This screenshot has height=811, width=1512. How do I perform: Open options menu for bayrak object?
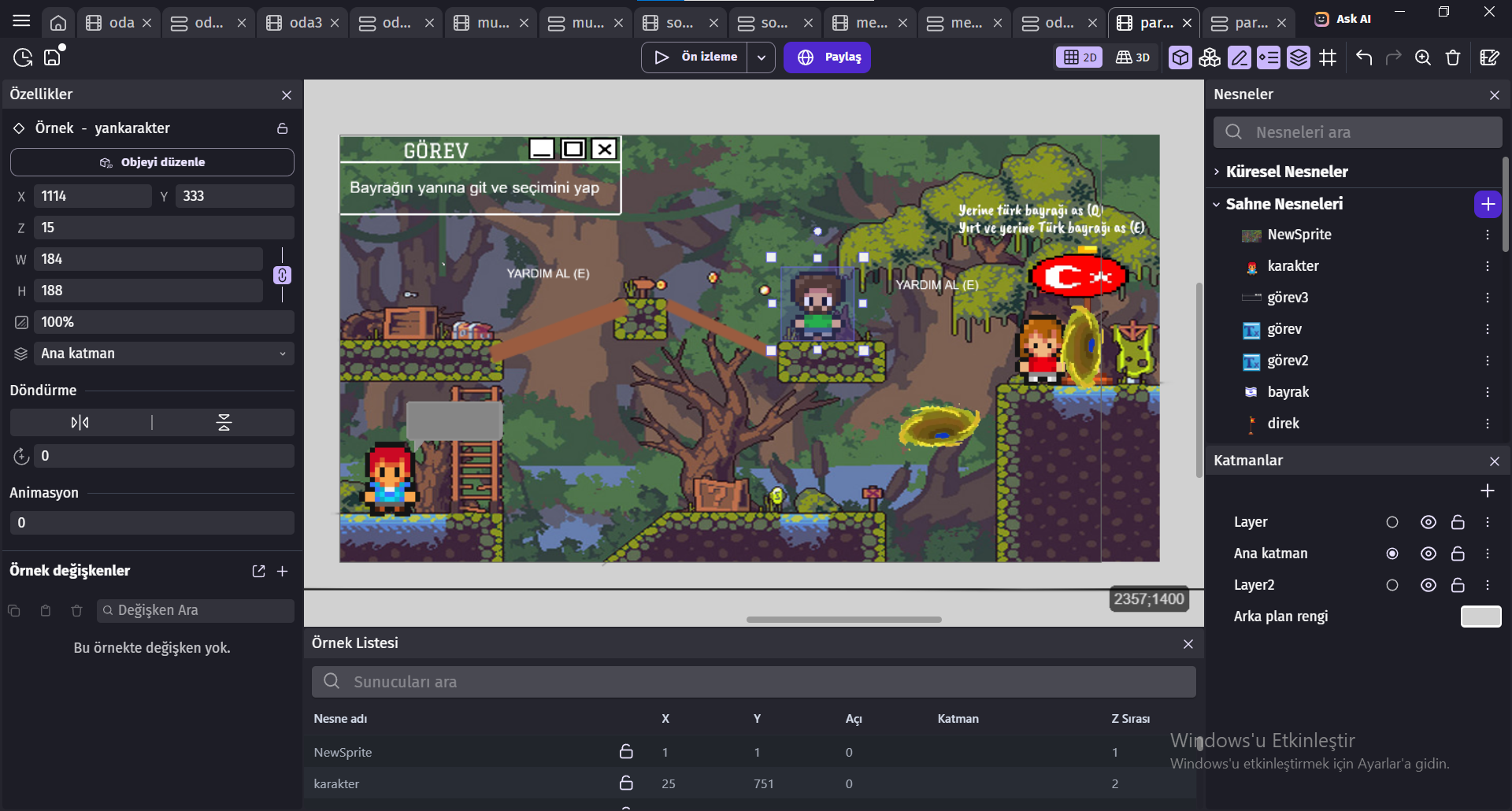tap(1488, 393)
